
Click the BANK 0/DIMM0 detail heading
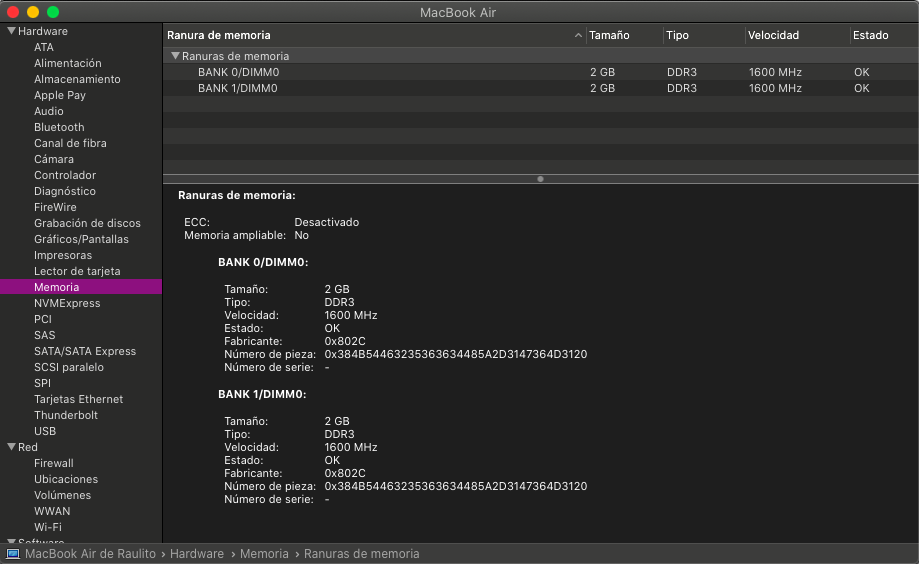[x=263, y=262]
